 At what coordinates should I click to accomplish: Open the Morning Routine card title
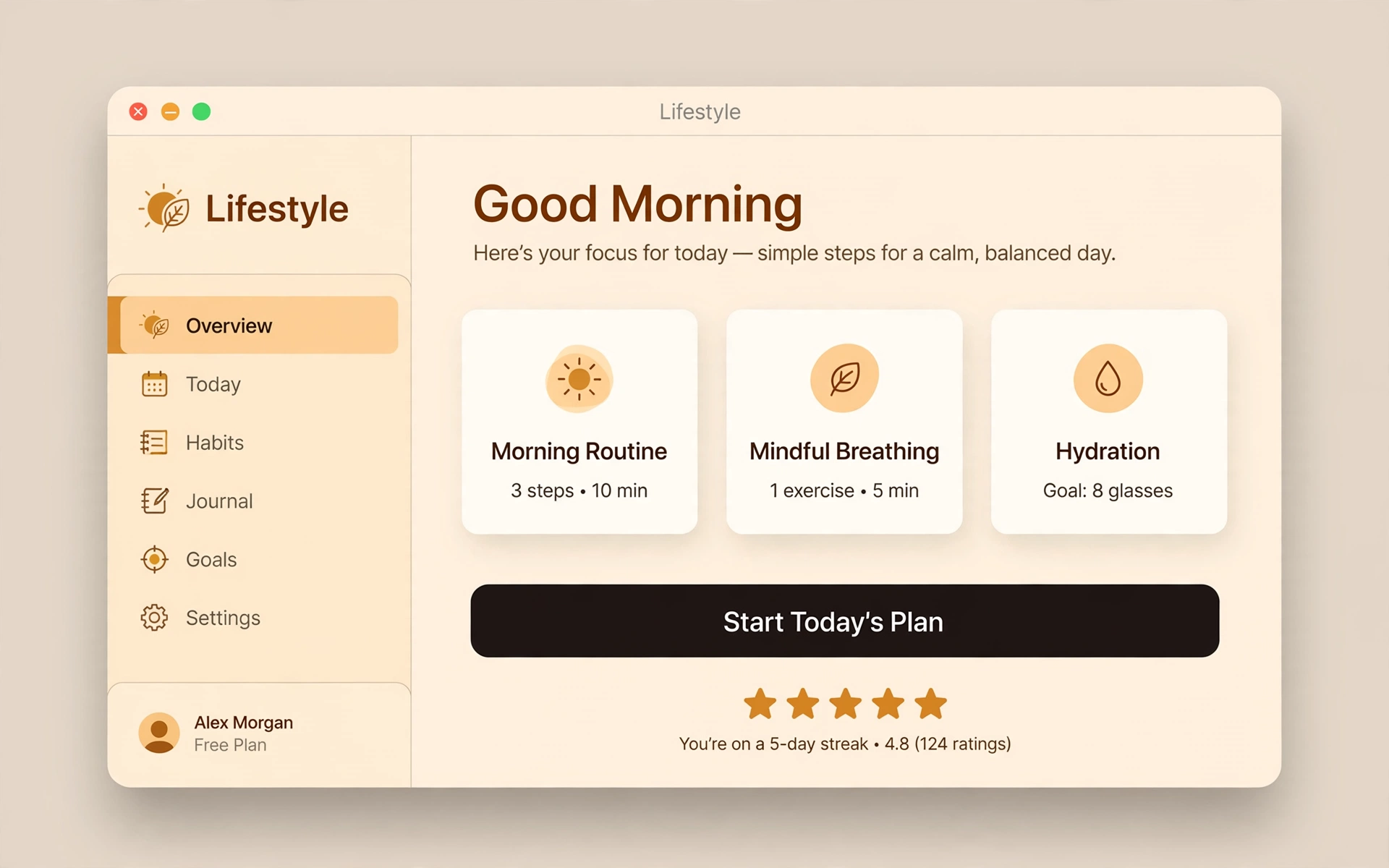(579, 451)
